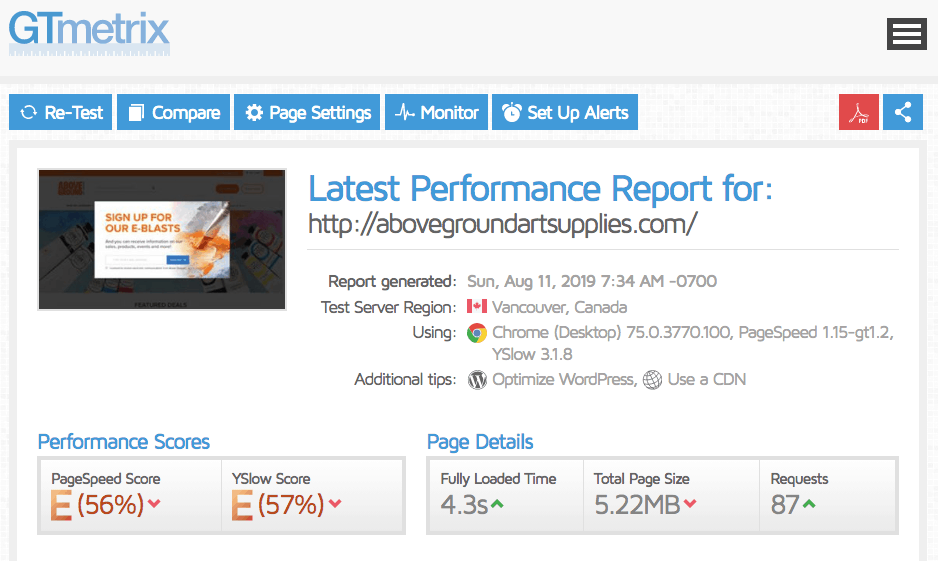Click the share icon button

[903, 112]
